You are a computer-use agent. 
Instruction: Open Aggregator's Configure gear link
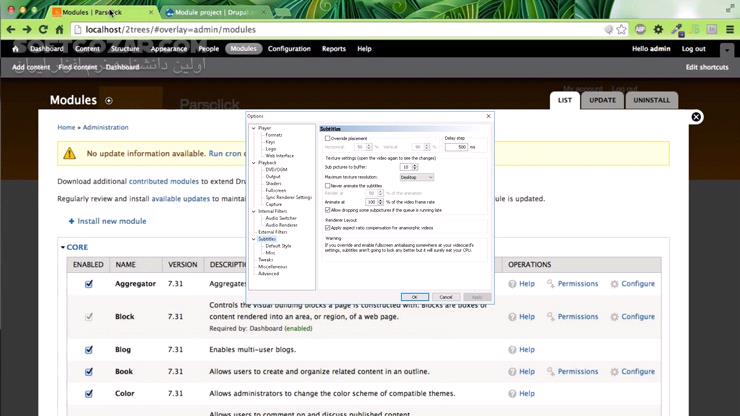(632, 284)
